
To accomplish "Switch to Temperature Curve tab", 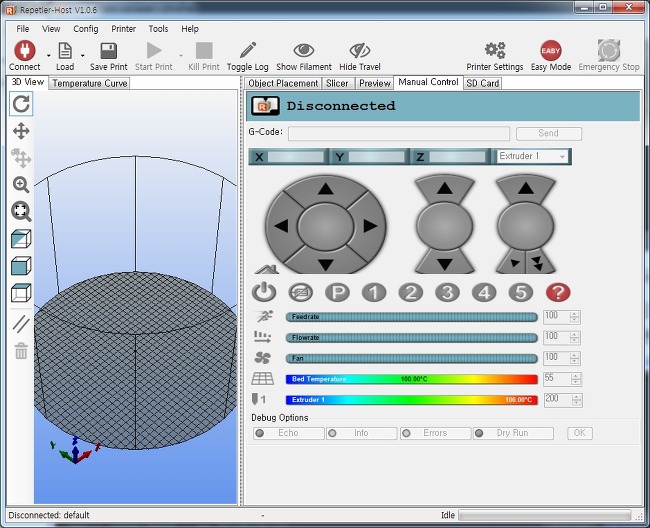I will click(x=90, y=83).
